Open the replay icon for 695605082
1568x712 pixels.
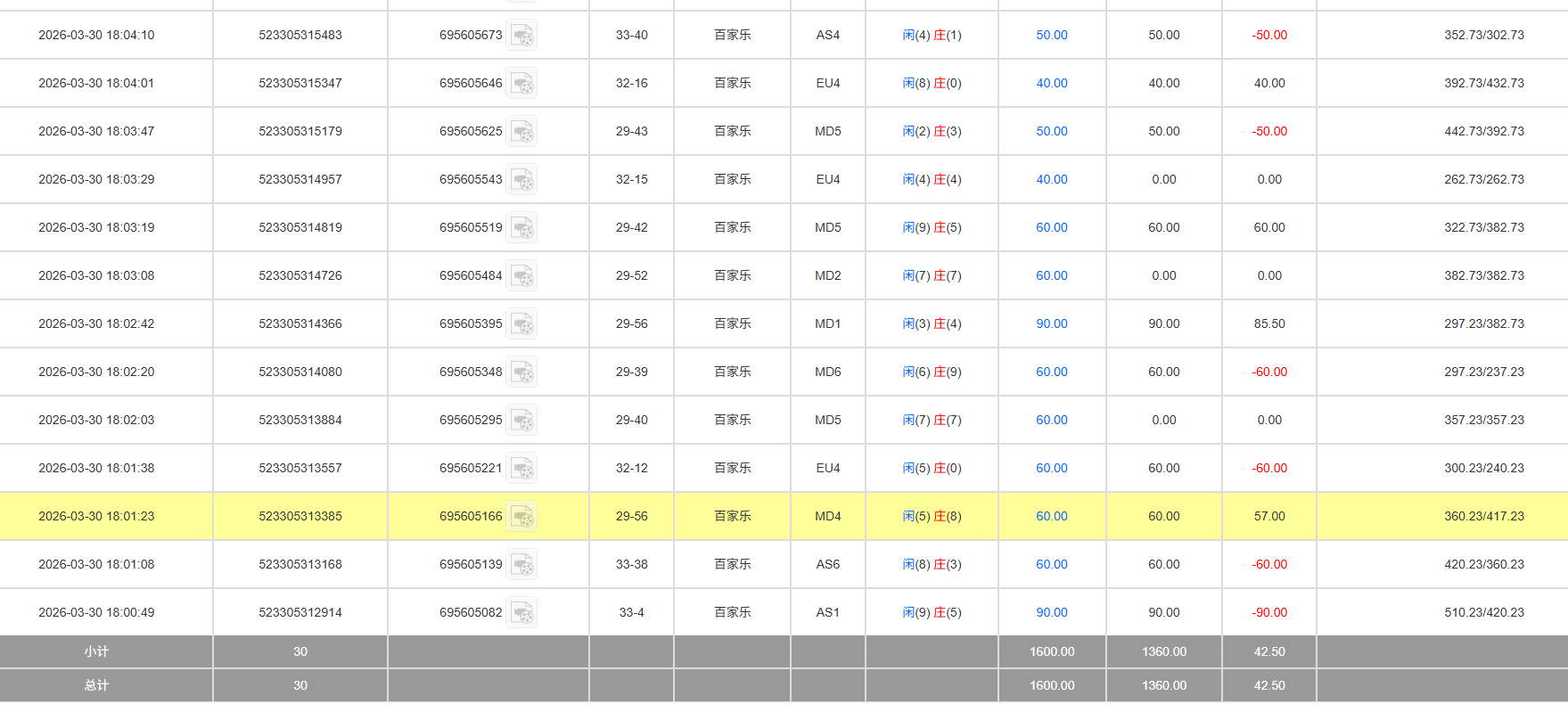point(521,613)
